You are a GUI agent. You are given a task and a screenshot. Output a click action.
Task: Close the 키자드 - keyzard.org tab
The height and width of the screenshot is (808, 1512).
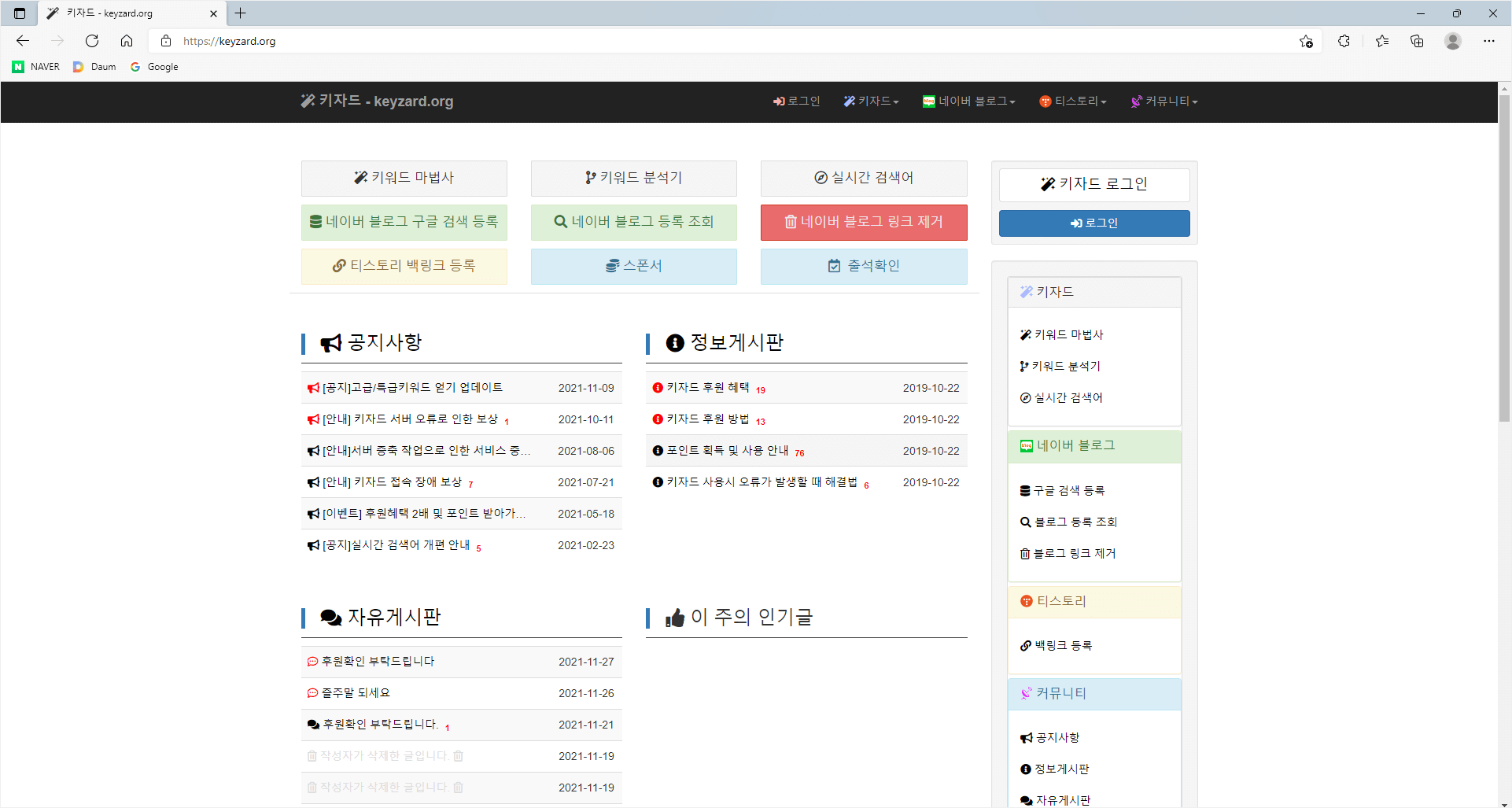(x=213, y=13)
